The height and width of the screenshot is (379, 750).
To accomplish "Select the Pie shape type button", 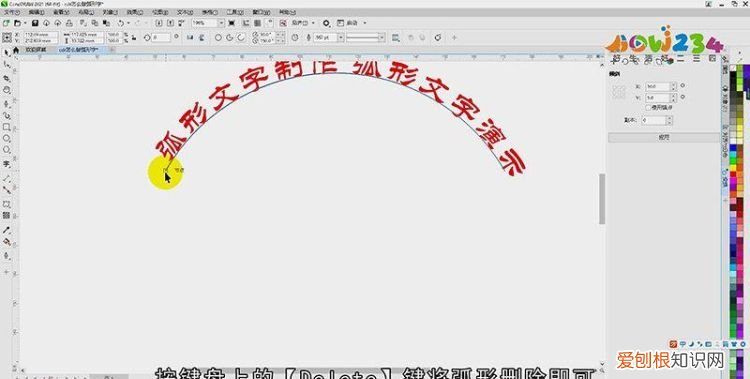I will pos(230,37).
